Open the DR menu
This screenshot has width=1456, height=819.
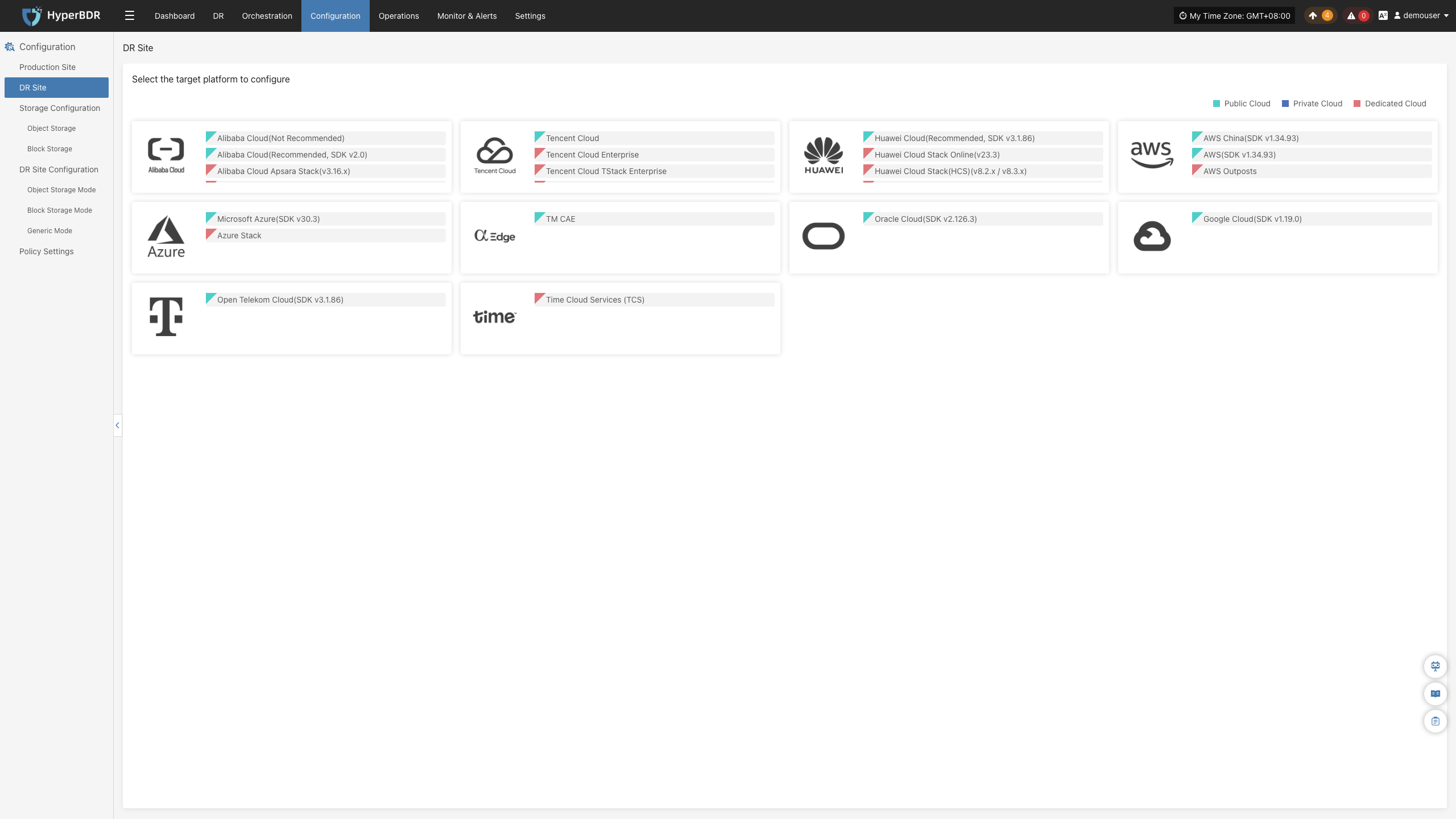click(218, 16)
